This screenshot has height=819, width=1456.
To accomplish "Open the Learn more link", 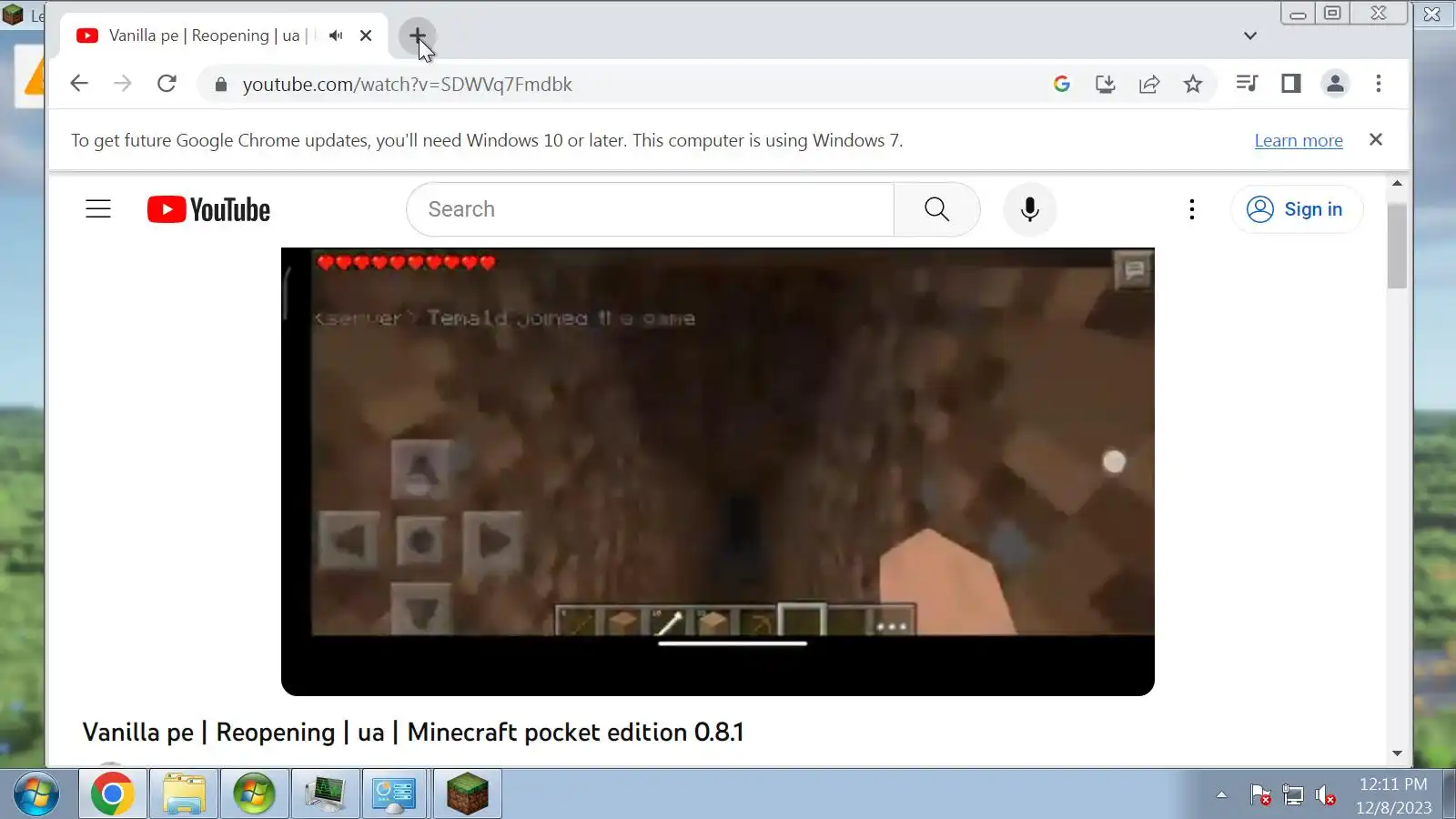I will point(1299,140).
